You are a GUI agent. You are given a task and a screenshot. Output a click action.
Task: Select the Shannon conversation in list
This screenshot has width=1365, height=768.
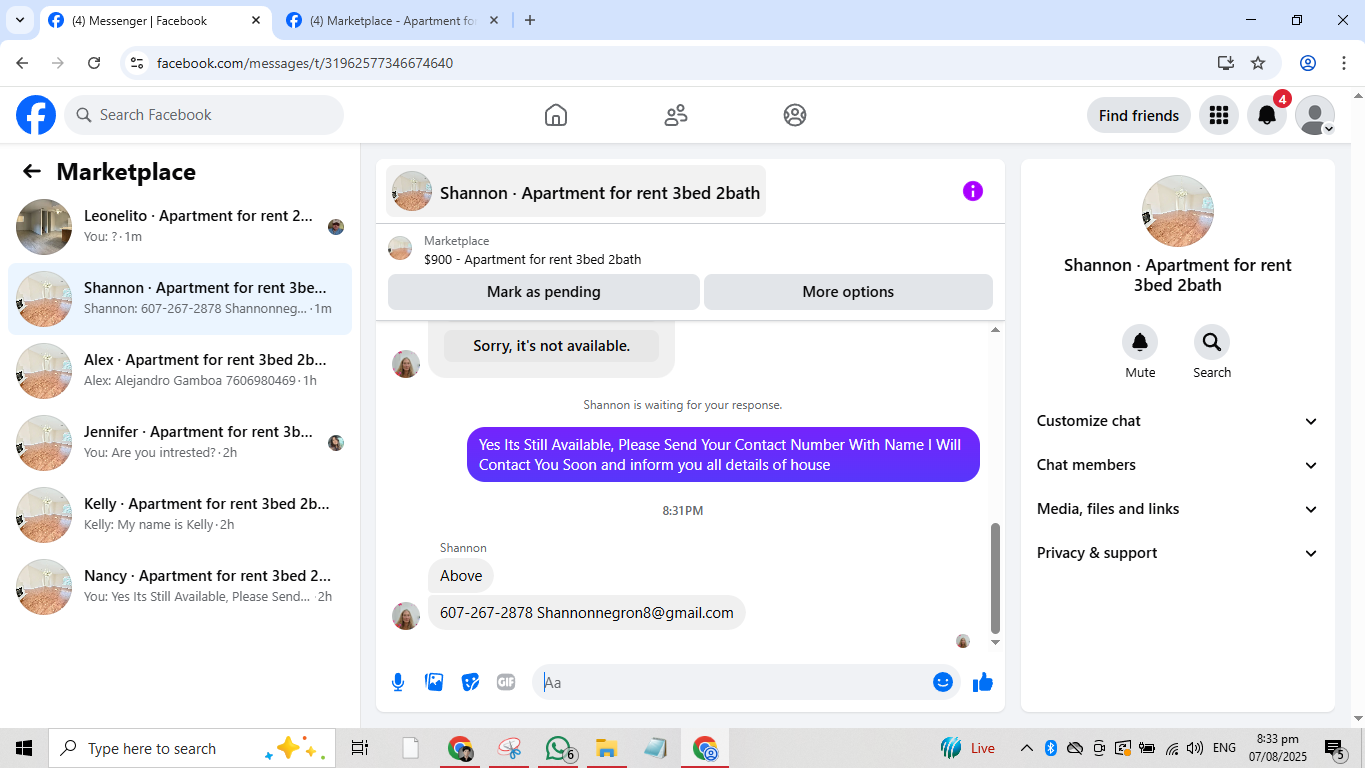coord(180,299)
